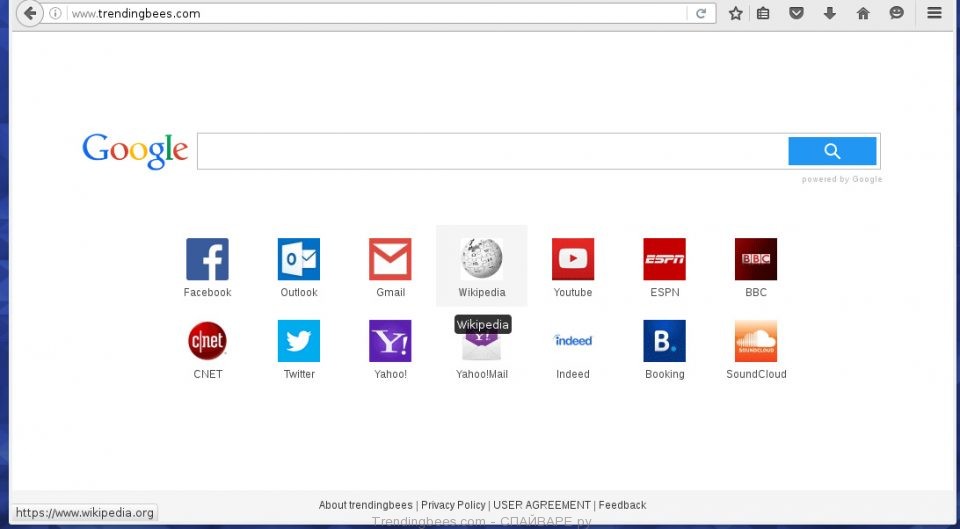Open the hamburger browser menu
This screenshot has height=529, width=960.
pos(934,13)
